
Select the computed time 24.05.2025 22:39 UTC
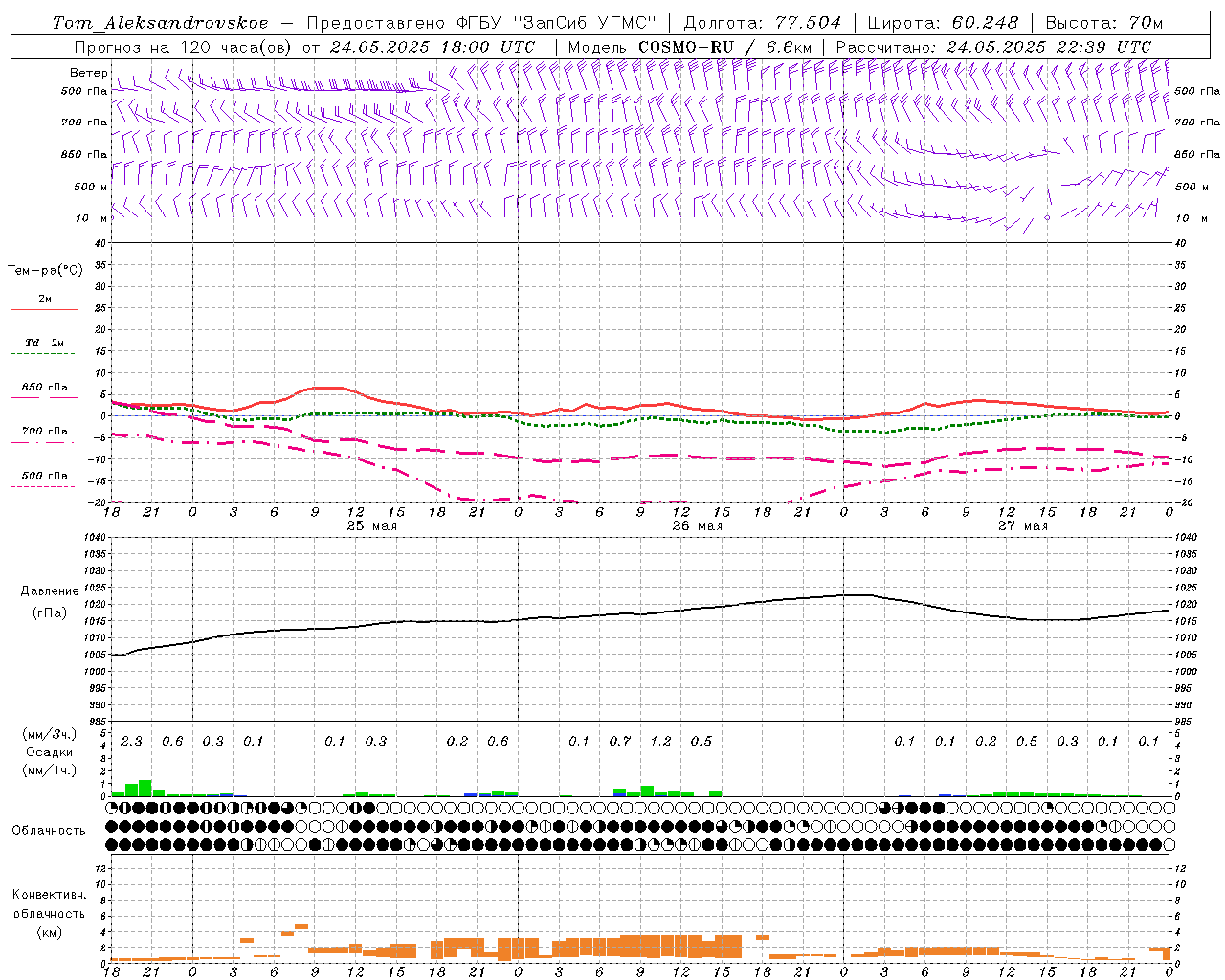coord(1049,47)
